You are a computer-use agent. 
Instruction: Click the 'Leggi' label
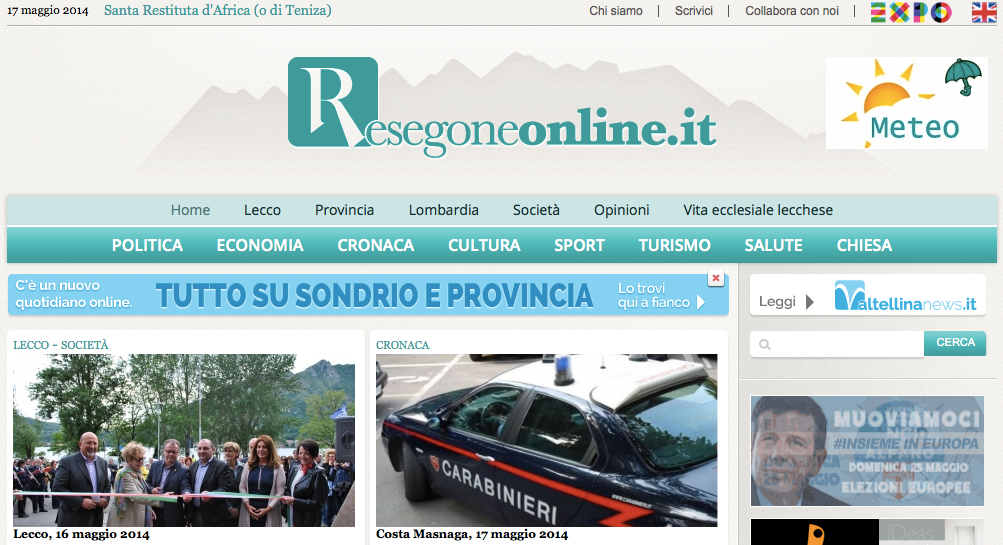[777, 302]
